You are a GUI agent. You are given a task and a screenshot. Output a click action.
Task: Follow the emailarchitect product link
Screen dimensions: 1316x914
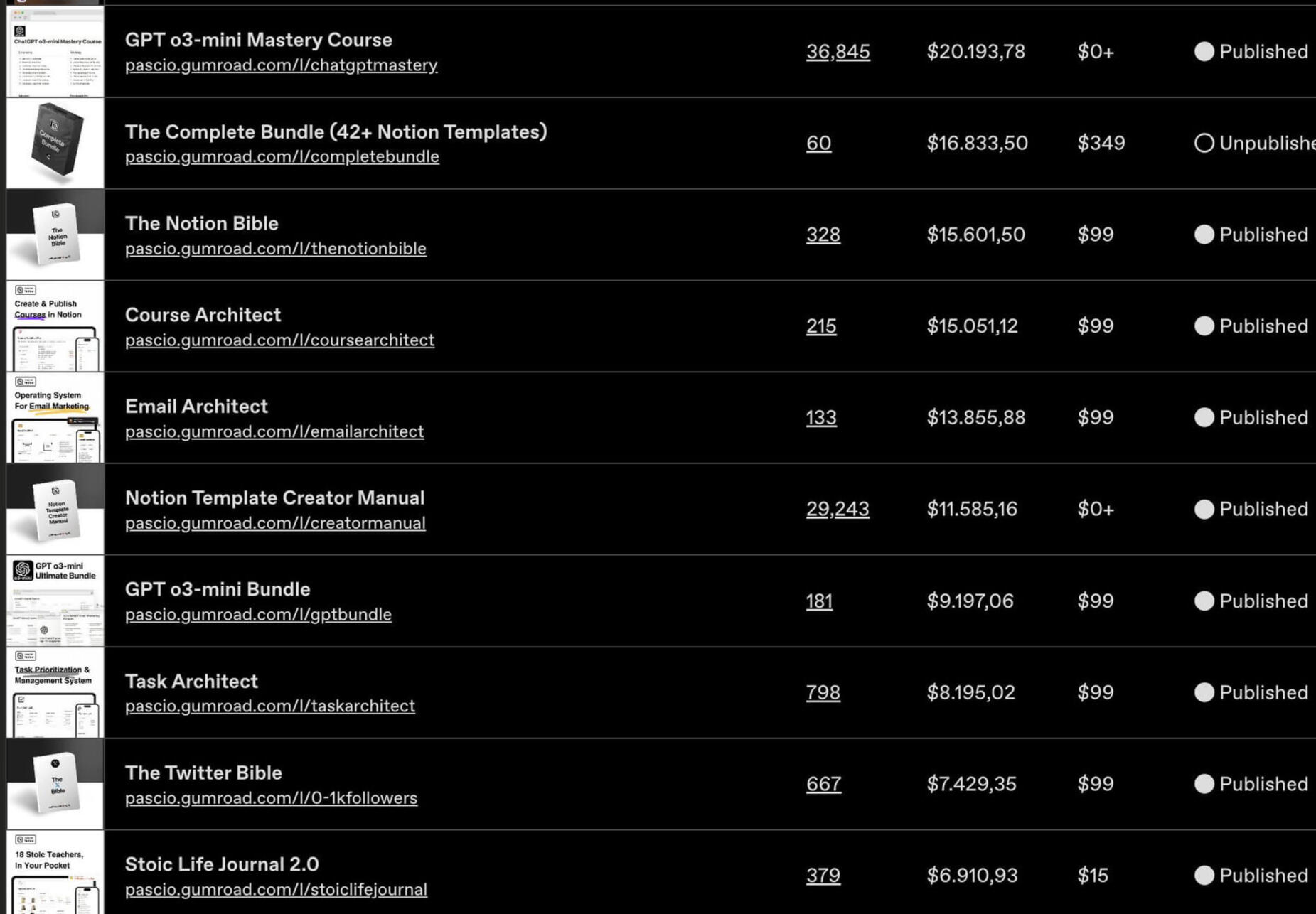pos(274,431)
